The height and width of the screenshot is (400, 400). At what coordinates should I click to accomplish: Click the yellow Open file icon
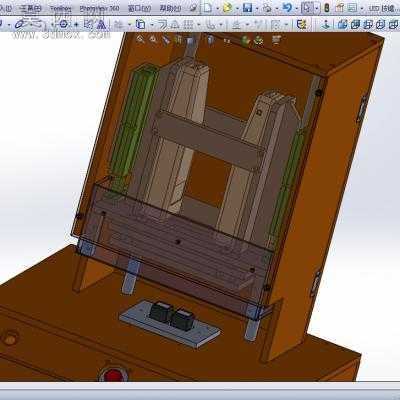[227, 8]
